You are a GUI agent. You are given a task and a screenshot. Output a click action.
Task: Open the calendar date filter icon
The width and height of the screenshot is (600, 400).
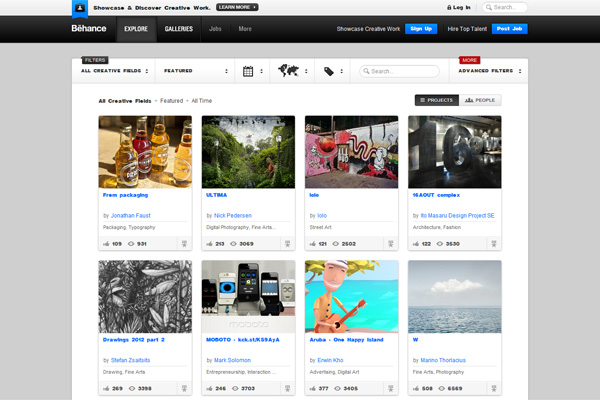tap(248, 71)
